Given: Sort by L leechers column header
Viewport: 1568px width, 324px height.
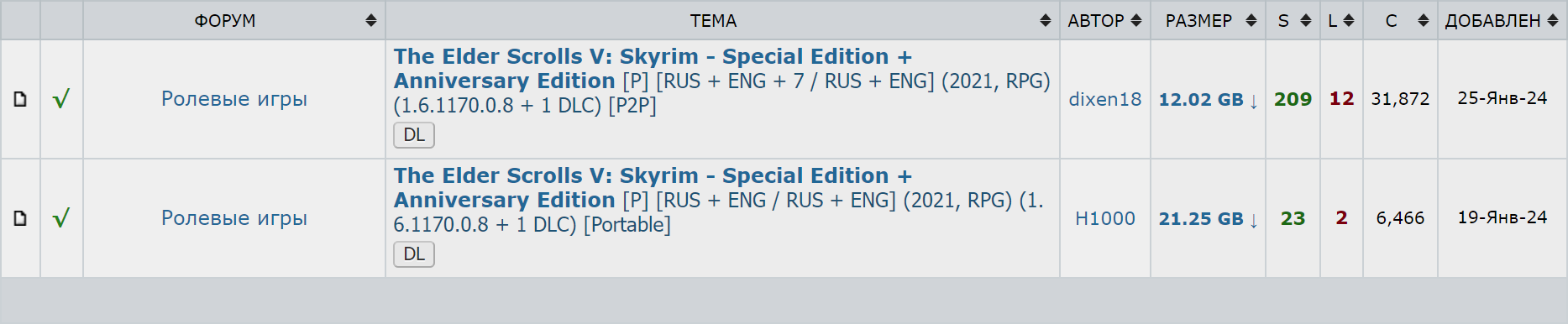Looking at the screenshot, I should (x=1341, y=20).
